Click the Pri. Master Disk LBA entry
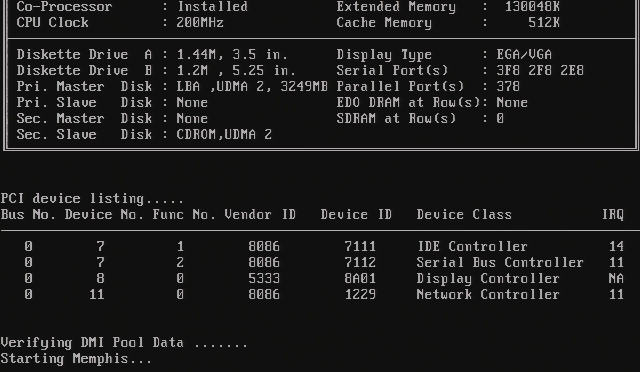 [252, 86]
